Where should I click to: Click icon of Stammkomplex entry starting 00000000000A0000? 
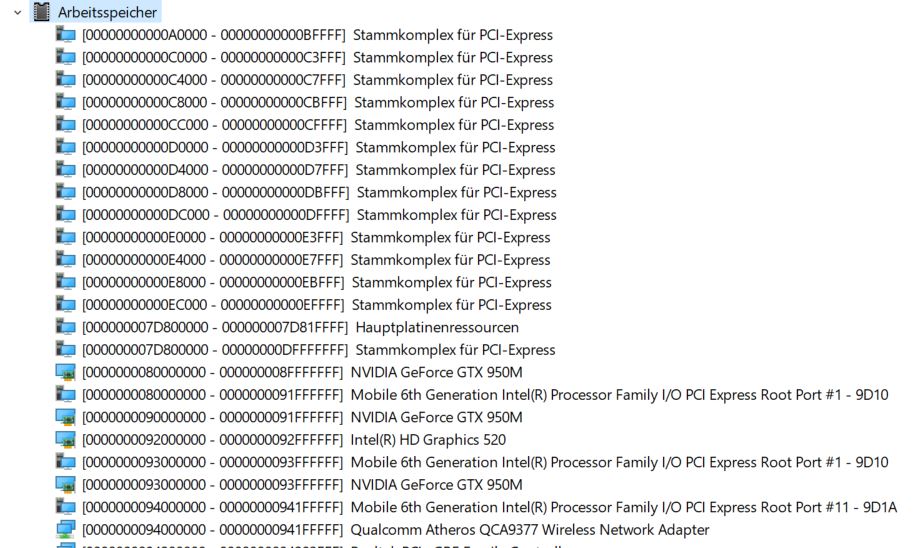66,35
